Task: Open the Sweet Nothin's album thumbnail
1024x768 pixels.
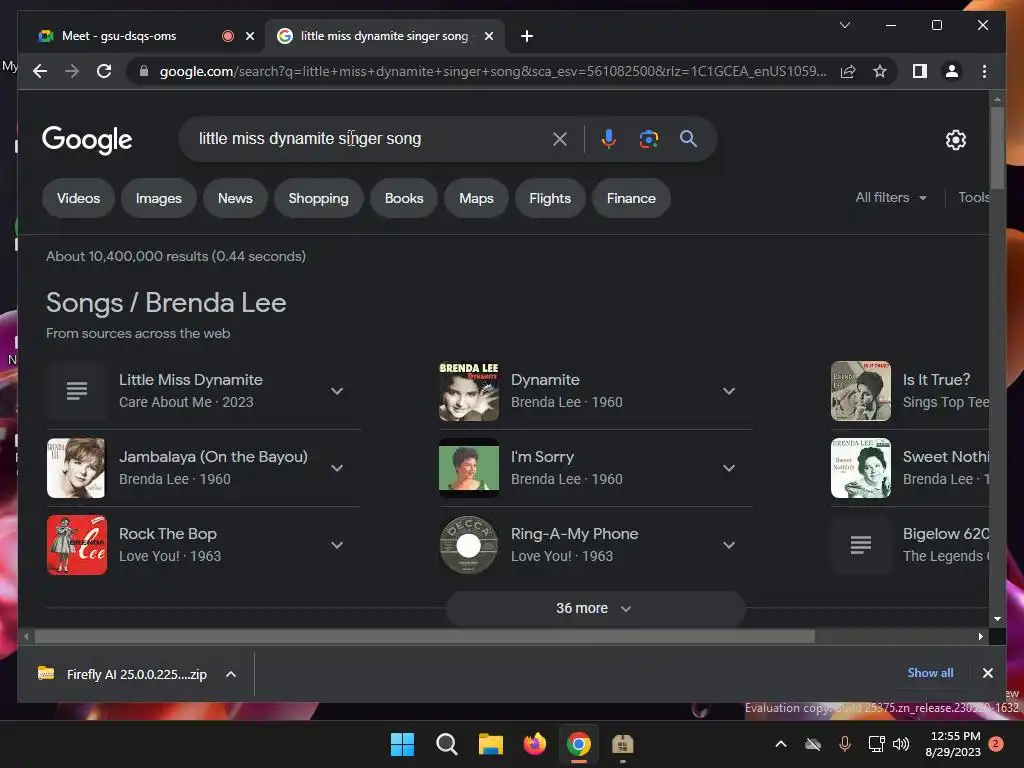Action: pos(861,468)
